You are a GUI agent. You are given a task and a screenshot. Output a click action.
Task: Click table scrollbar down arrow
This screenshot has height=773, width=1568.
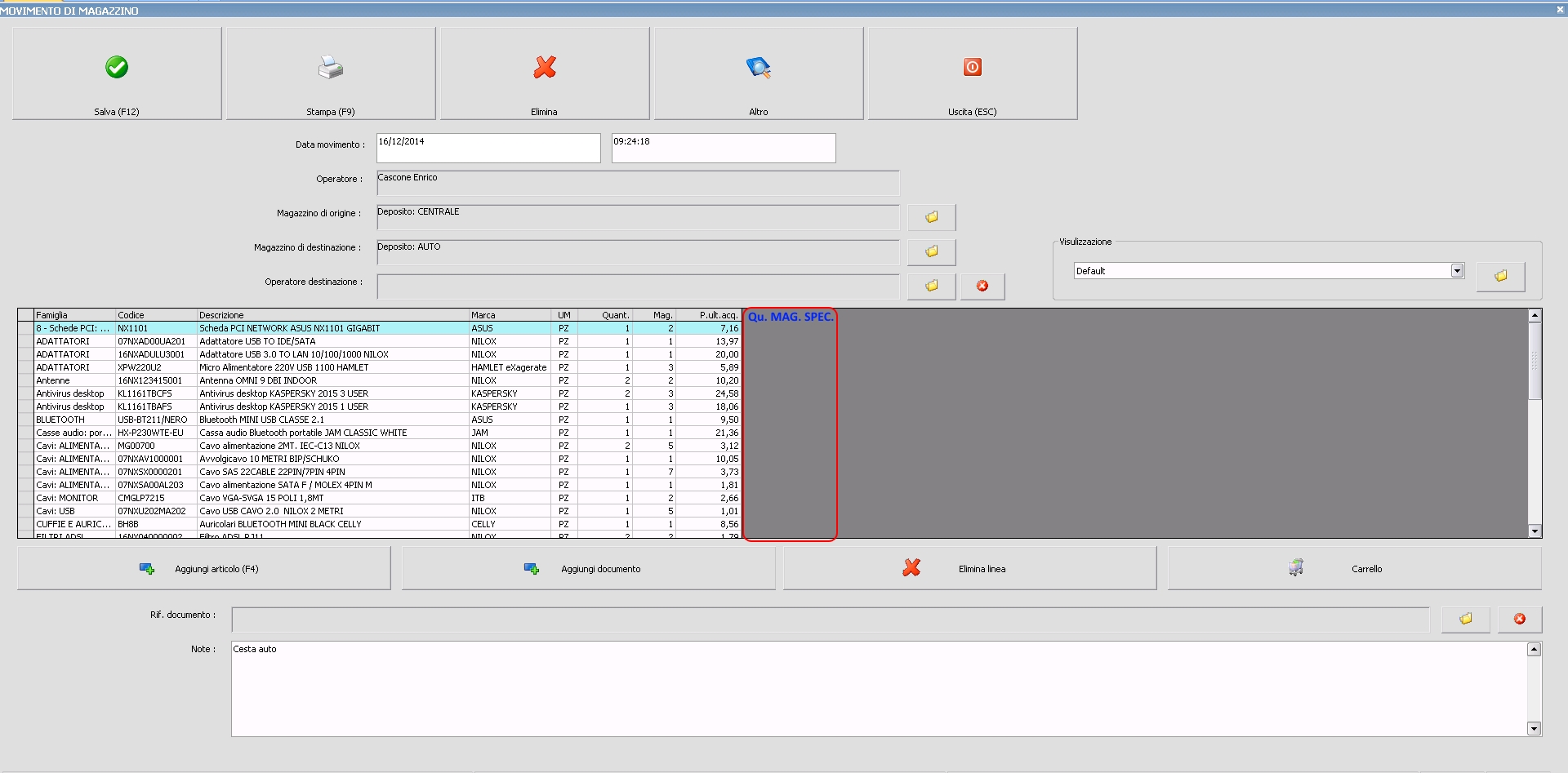coord(1535,531)
